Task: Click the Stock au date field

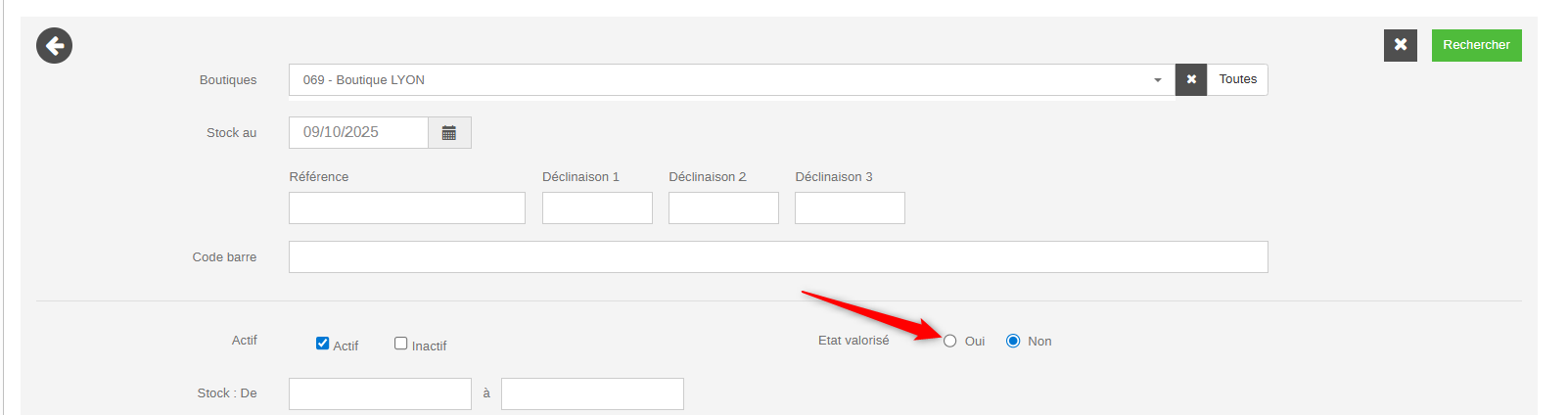Action: tap(358, 133)
